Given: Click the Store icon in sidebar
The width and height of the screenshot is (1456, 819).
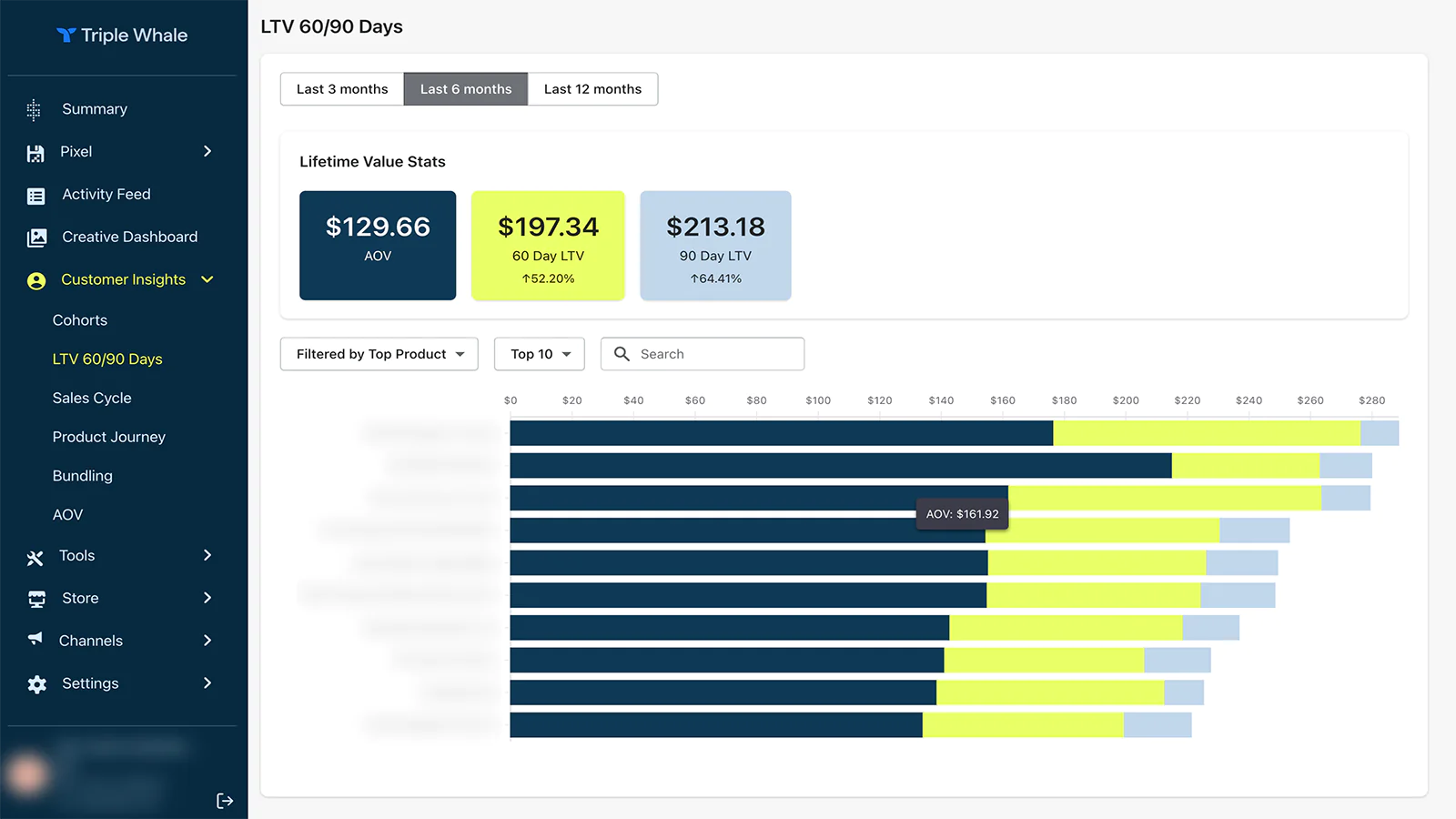Looking at the screenshot, I should [36, 599].
